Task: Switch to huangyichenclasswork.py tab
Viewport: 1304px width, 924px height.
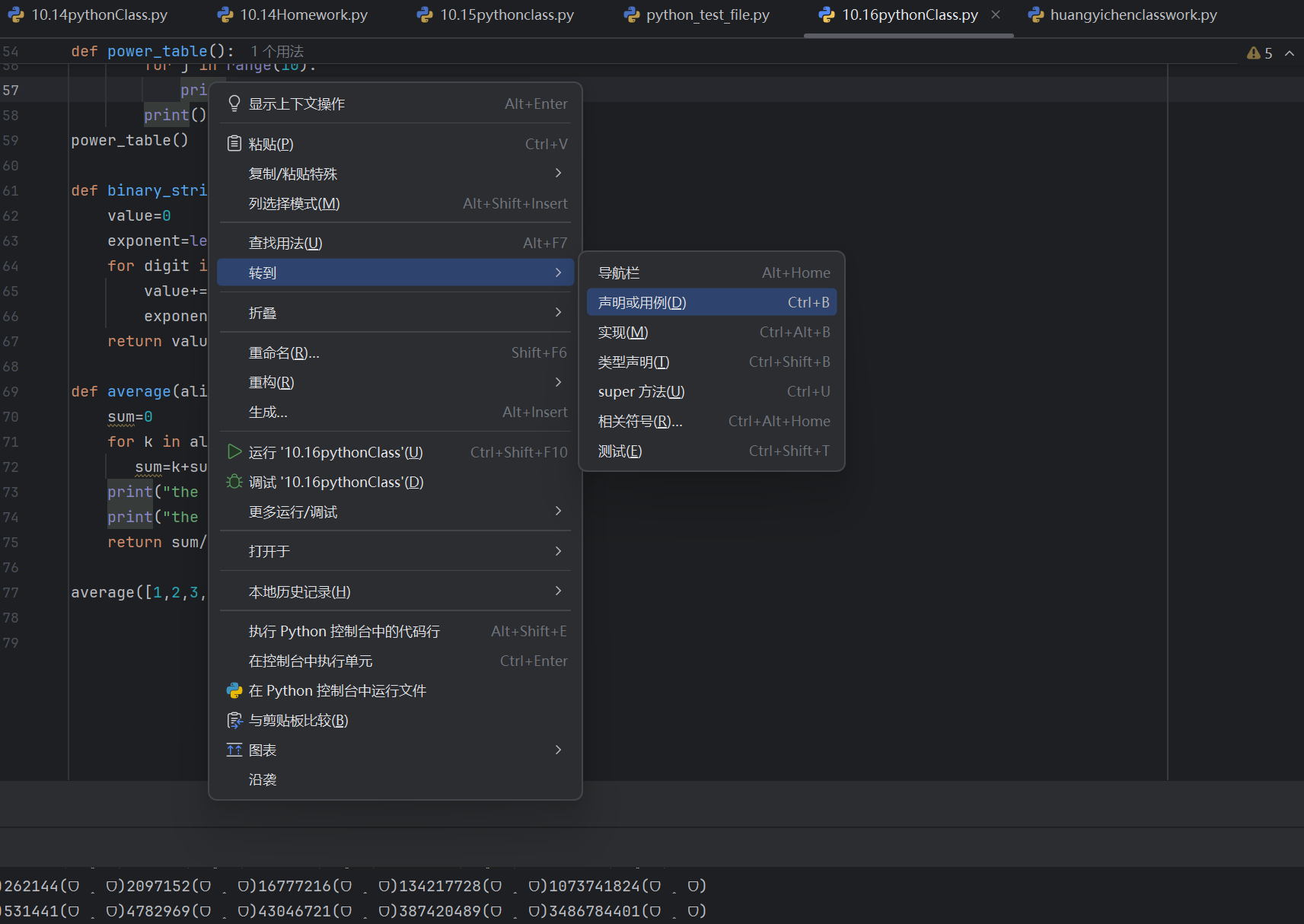Action: point(1133,14)
